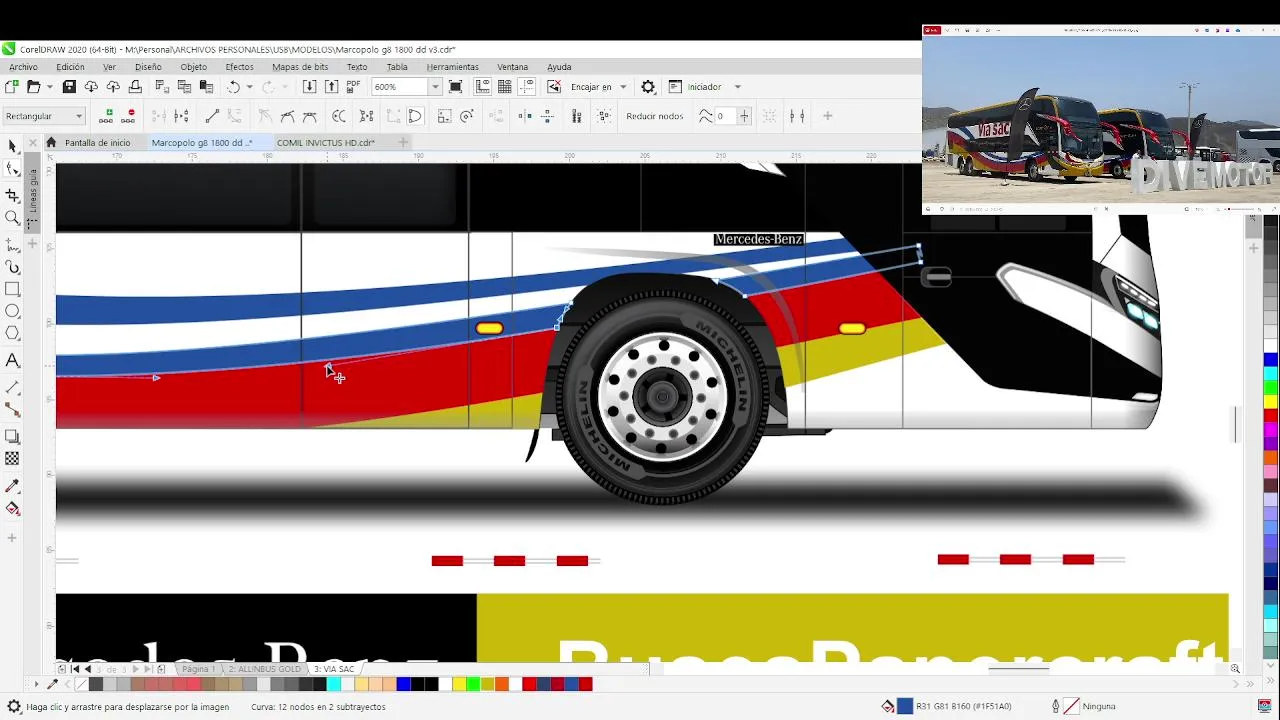Select the Transparency tool in toolbox
Screen dimensions: 1280x720
click(x=12, y=459)
